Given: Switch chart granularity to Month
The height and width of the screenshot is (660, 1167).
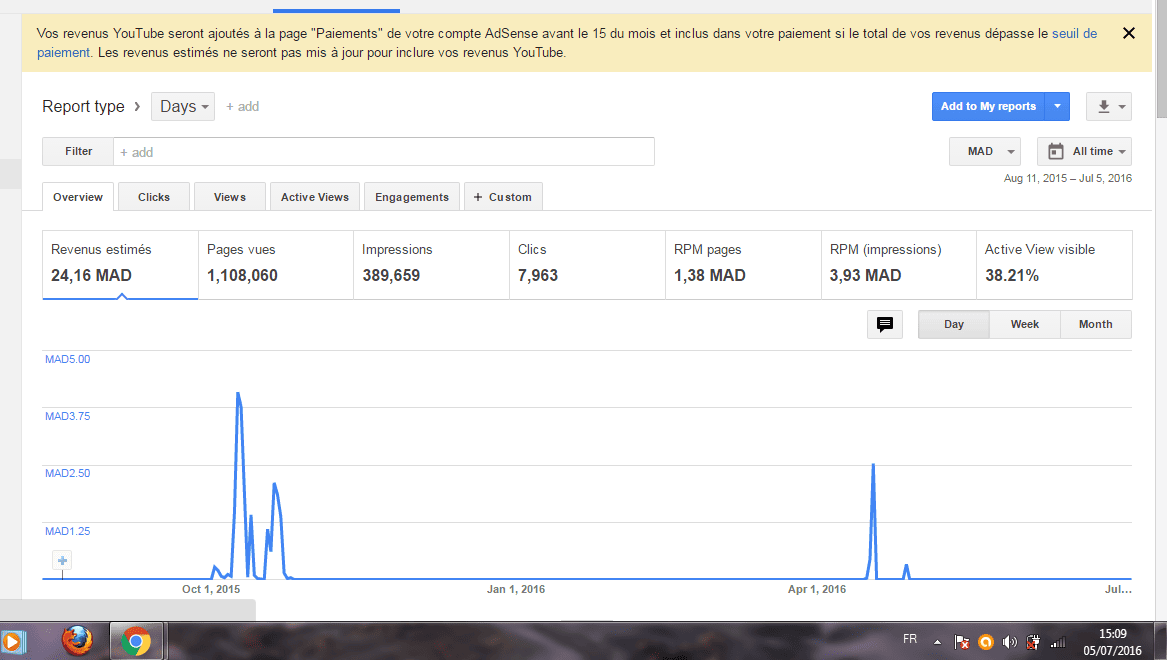Looking at the screenshot, I should tap(1096, 324).
